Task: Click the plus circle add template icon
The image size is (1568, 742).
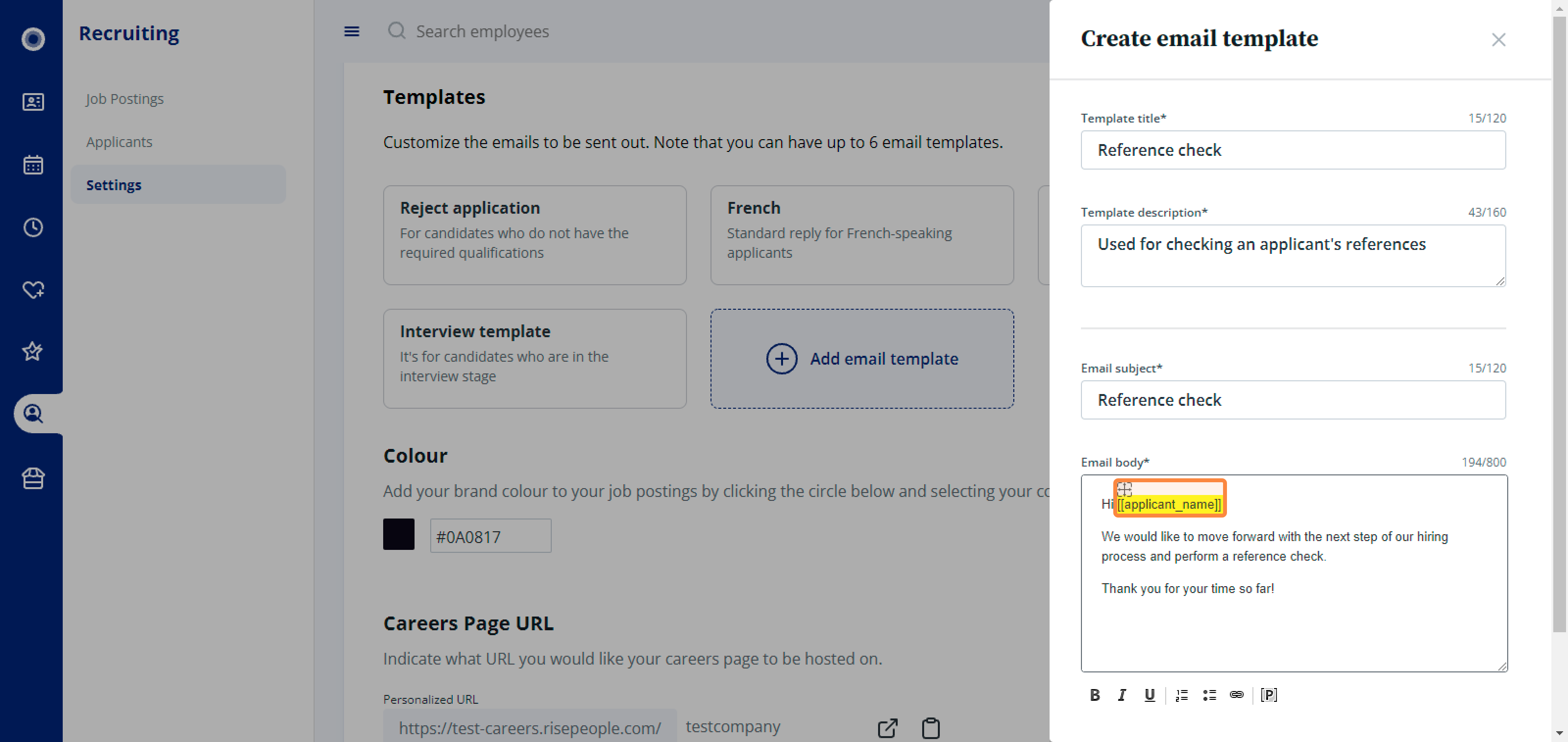Action: tap(782, 359)
